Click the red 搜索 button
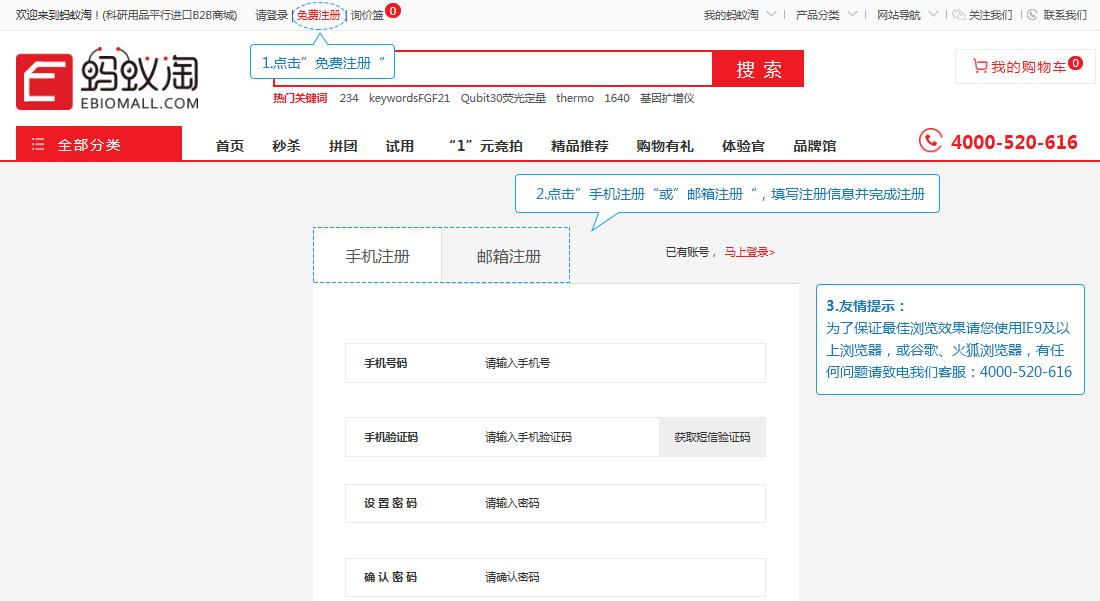 click(x=758, y=69)
